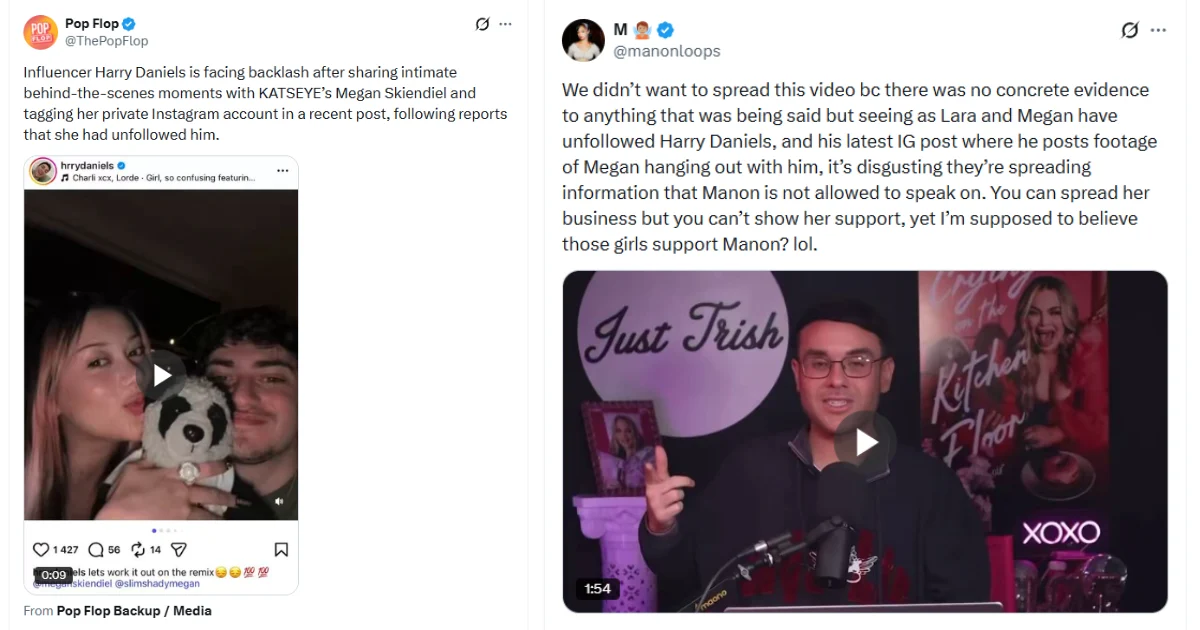Click the carousel page indicator dots

click(161, 530)
